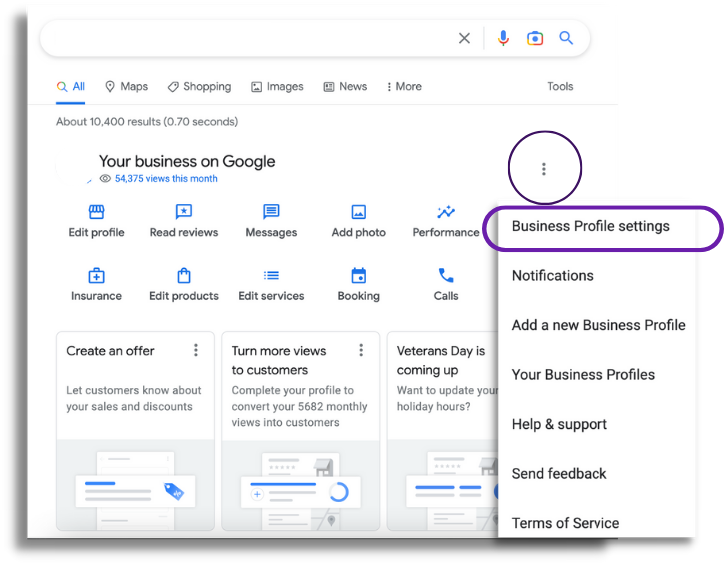Screen dimensions: 725x566
Task: Open the Insurance medical bag icon
Action: pos(96,276)
